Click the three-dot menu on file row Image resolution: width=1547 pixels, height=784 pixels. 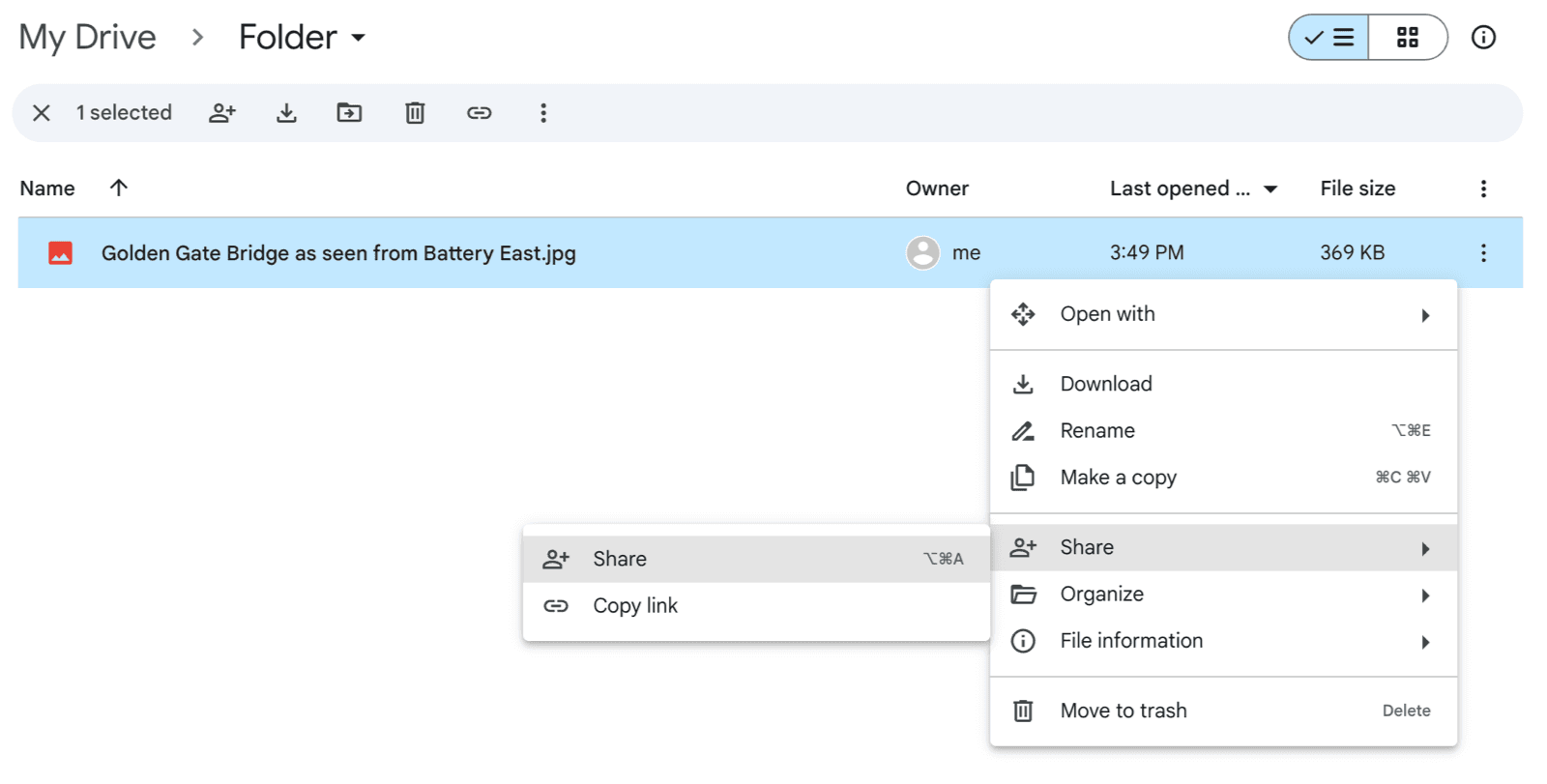[x=1483, y=253]
